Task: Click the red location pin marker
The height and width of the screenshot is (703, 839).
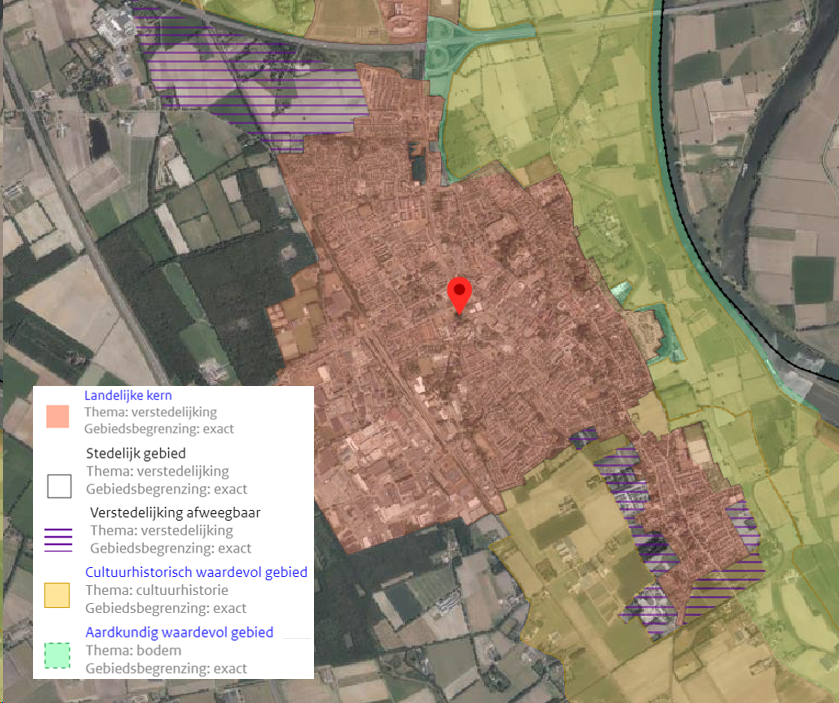Action: [459, 296]
